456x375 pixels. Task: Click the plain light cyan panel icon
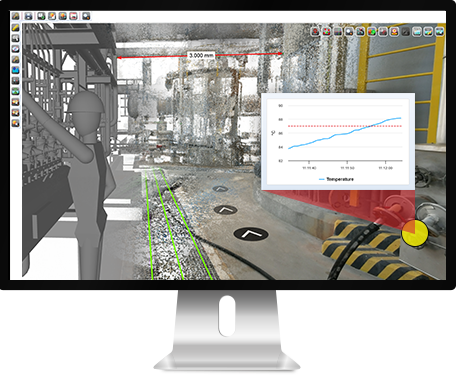click(x=417, y=32)
